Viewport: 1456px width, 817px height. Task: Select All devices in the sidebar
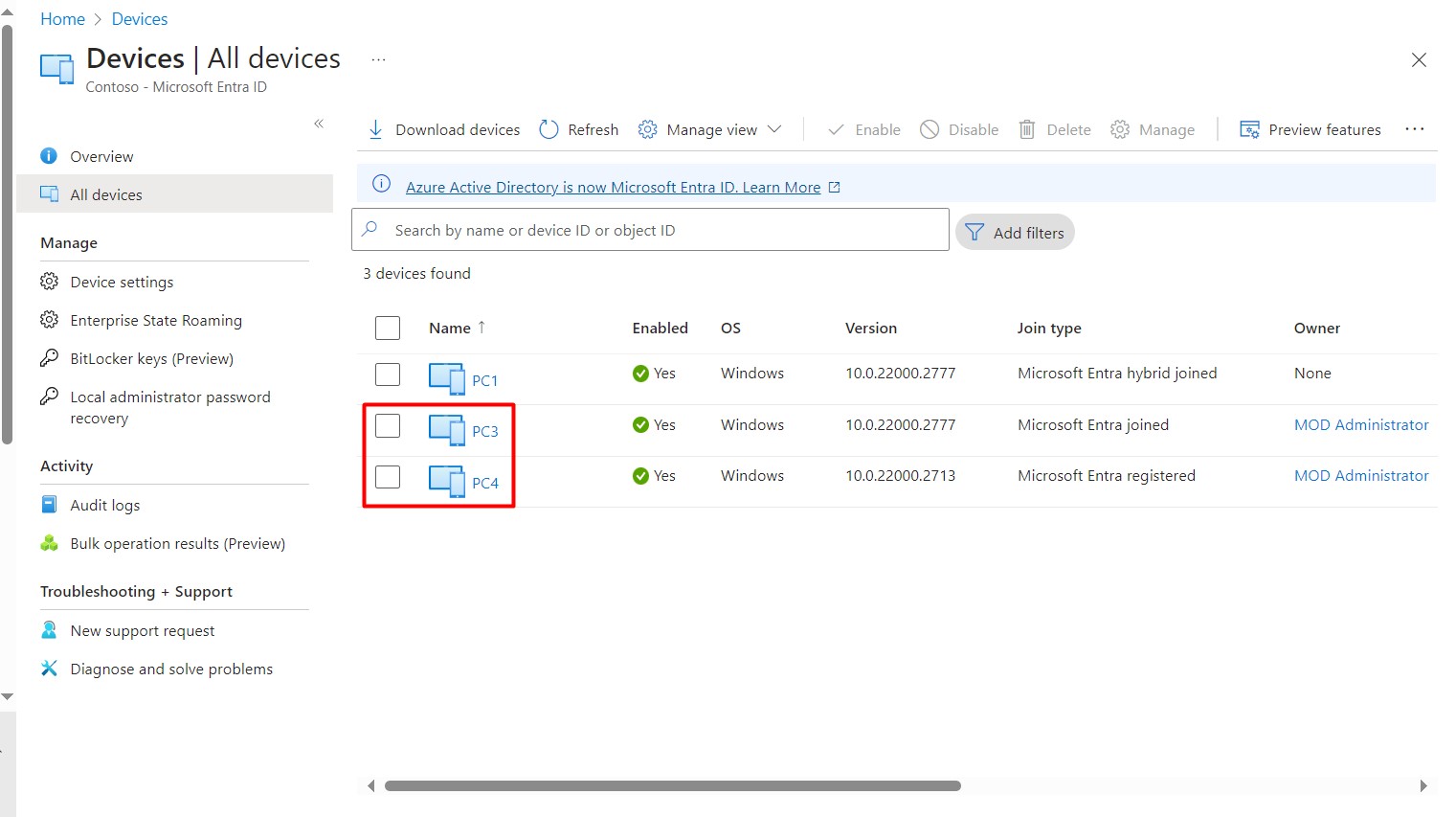(x=174, y=194)
